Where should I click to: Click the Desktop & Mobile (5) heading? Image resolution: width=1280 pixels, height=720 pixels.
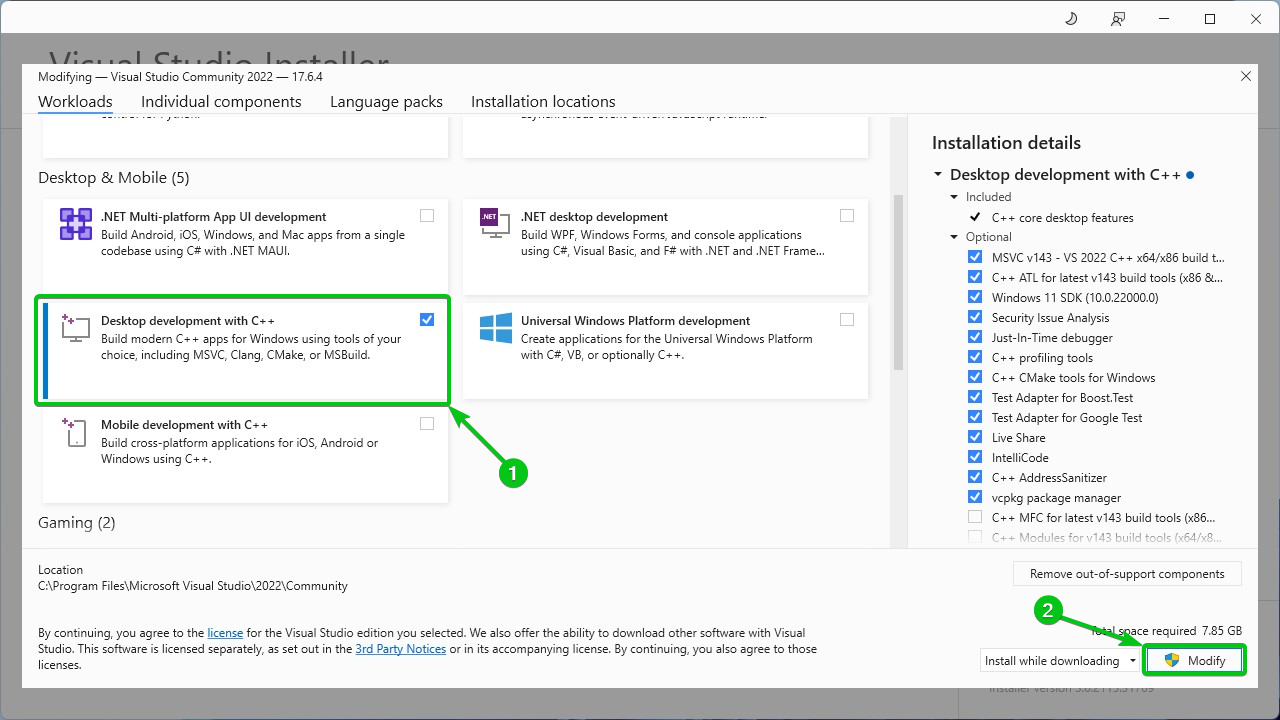point(114,178)
